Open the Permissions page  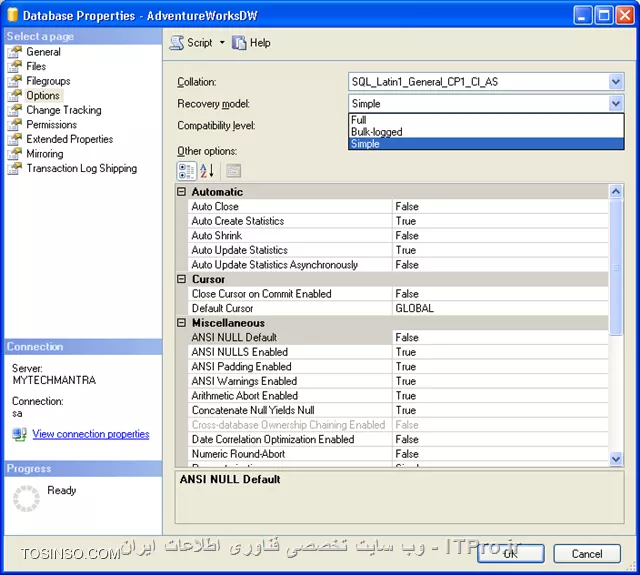point(51,124)
